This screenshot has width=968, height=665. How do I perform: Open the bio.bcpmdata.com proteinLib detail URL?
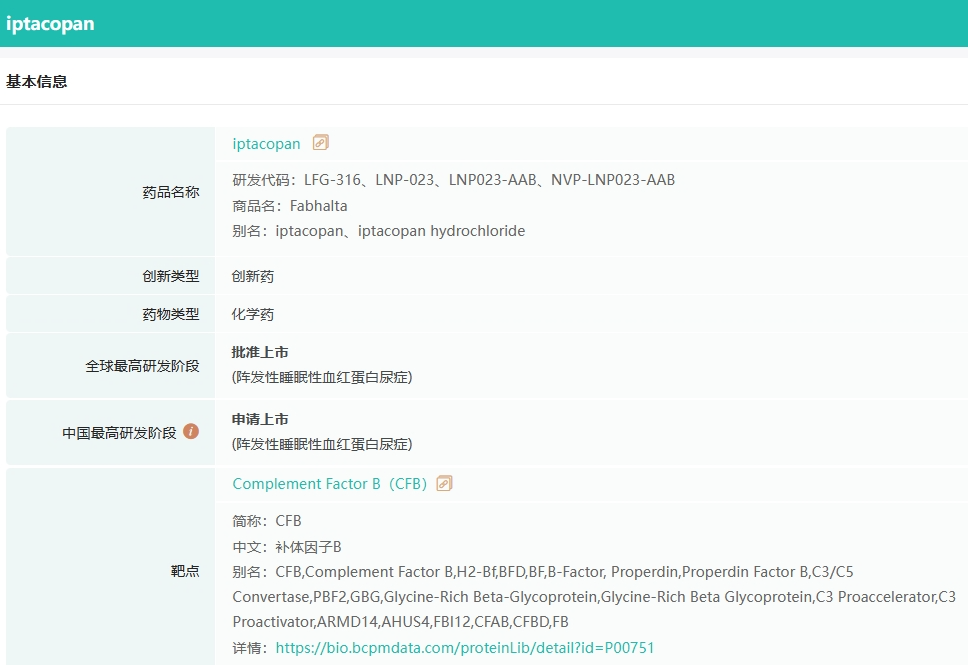464,648
